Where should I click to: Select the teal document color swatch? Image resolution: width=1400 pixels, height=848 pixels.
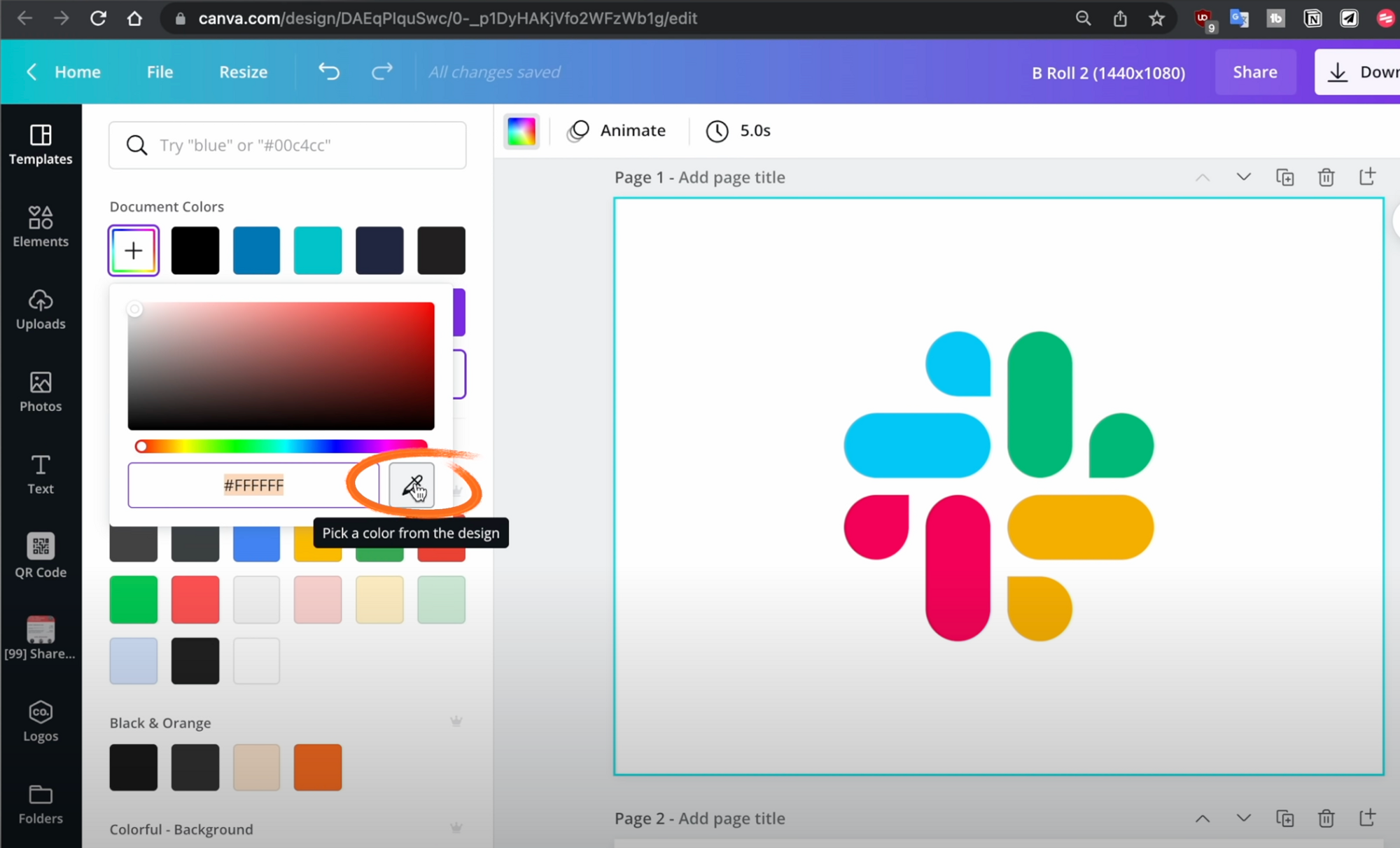318,251
